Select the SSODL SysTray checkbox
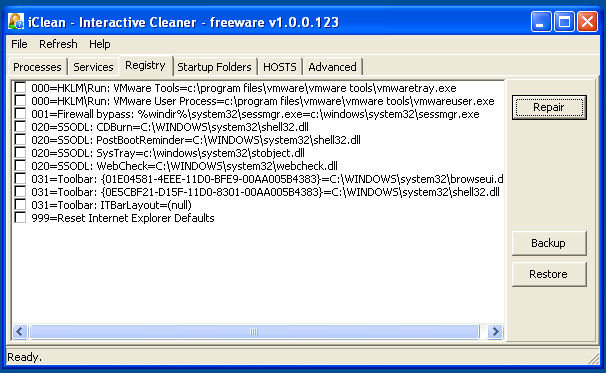 click(20, 153)
